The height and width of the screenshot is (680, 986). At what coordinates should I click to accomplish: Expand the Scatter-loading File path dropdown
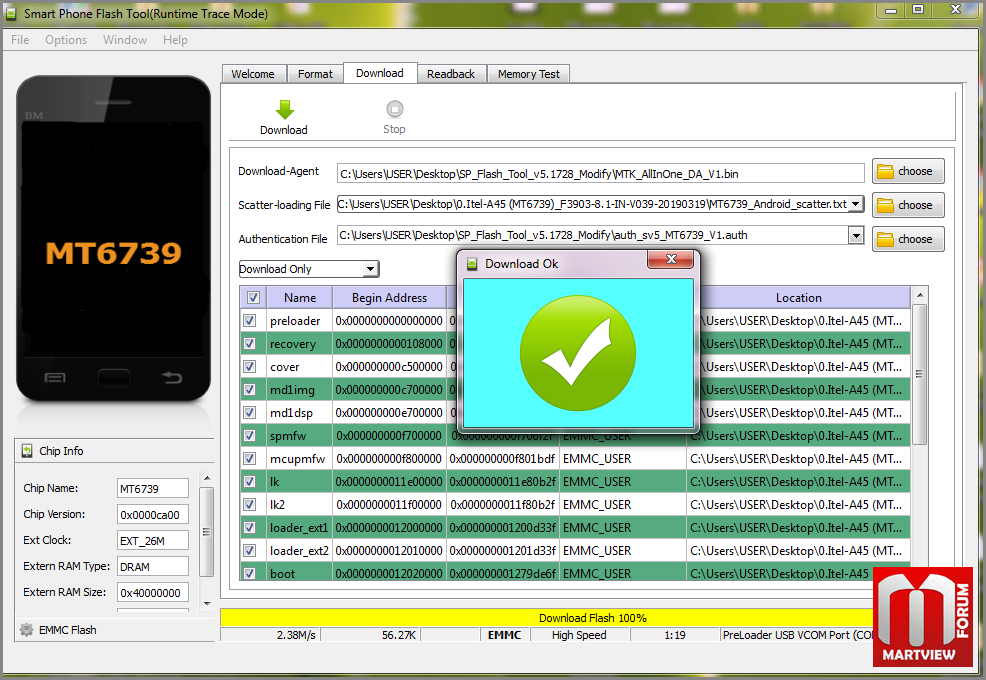coord(855,204)
